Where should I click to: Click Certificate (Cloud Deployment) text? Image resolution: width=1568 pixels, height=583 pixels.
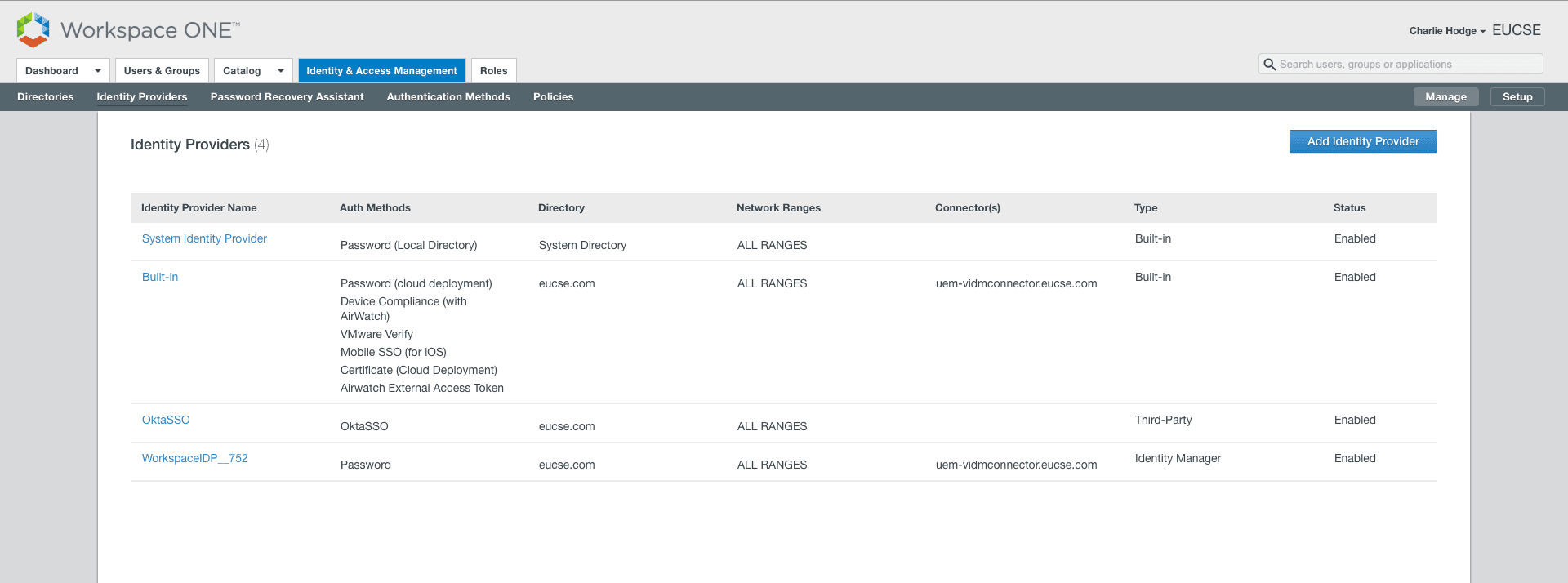(419, 371)
